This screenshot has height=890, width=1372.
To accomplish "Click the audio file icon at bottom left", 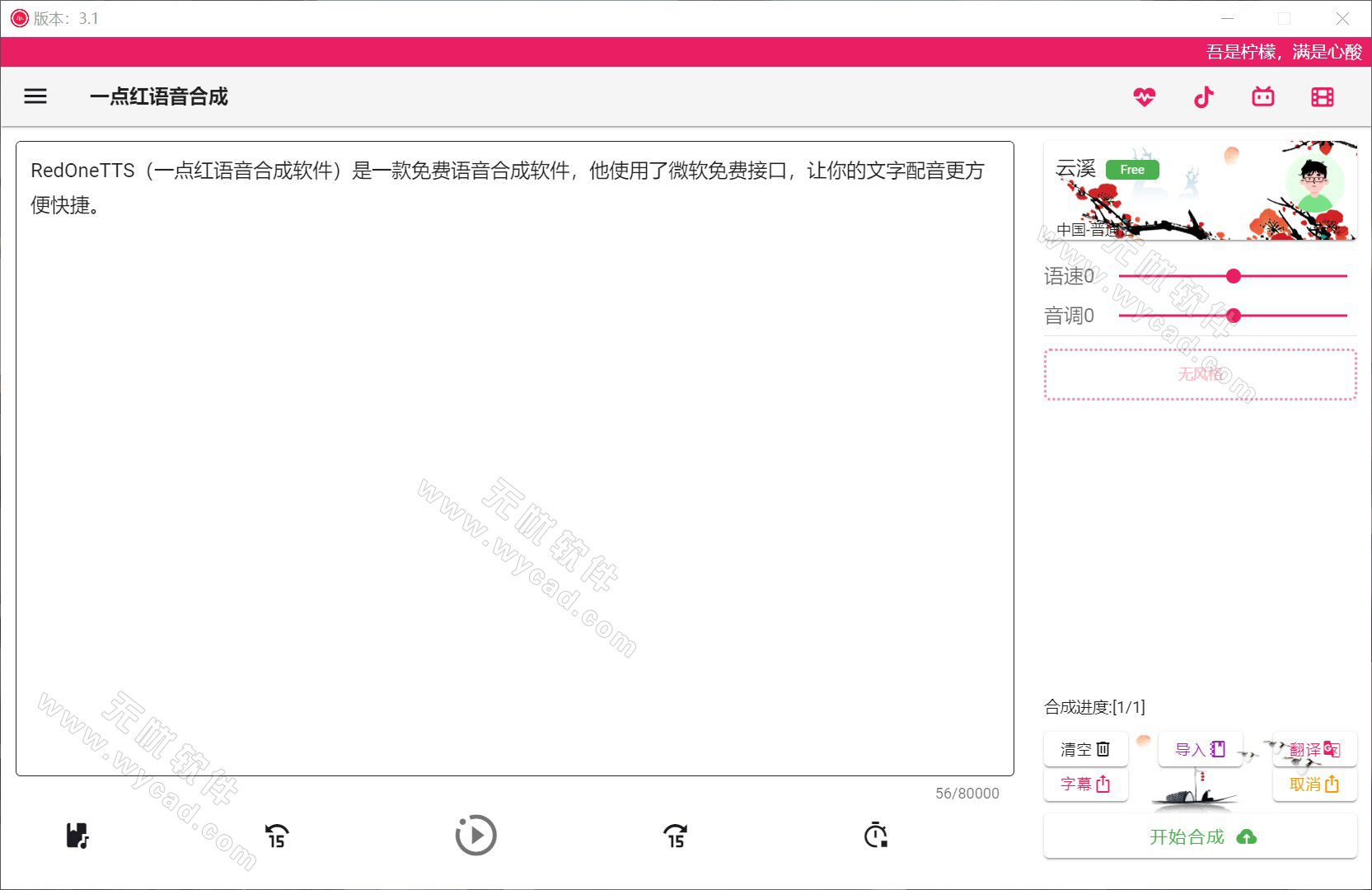I will pyautogui.click(x=77, y=836).
